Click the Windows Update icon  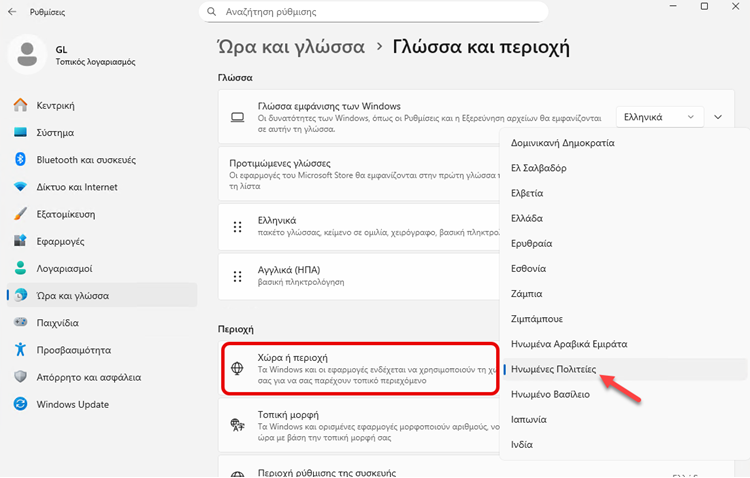pos(21,404)
